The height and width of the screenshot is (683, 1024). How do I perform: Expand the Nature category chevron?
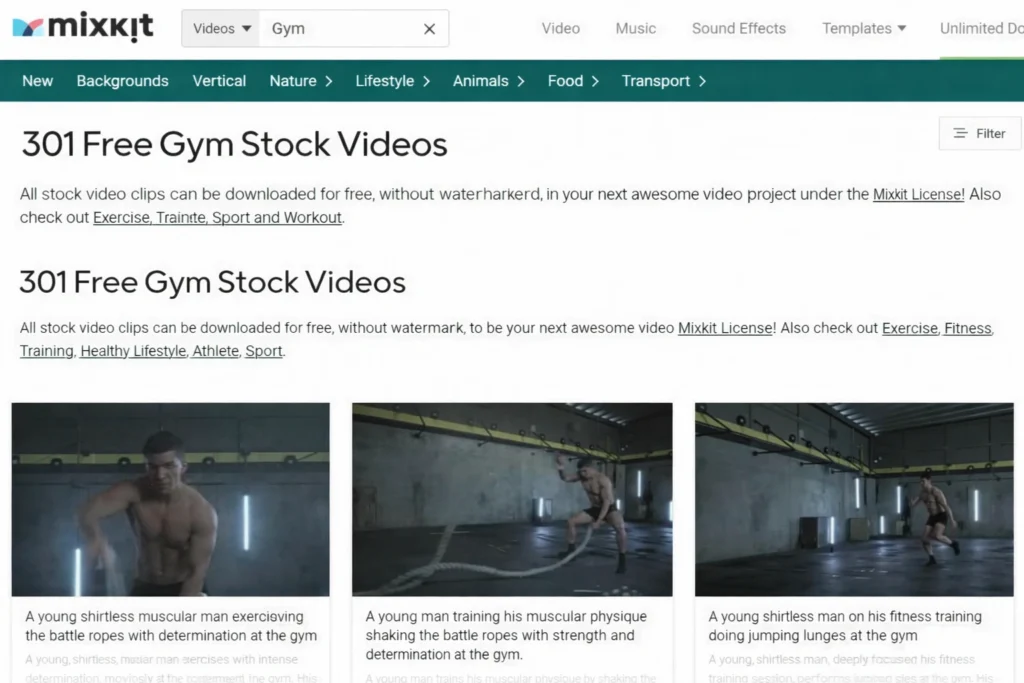pyautogui.click(x=328, y=81)
